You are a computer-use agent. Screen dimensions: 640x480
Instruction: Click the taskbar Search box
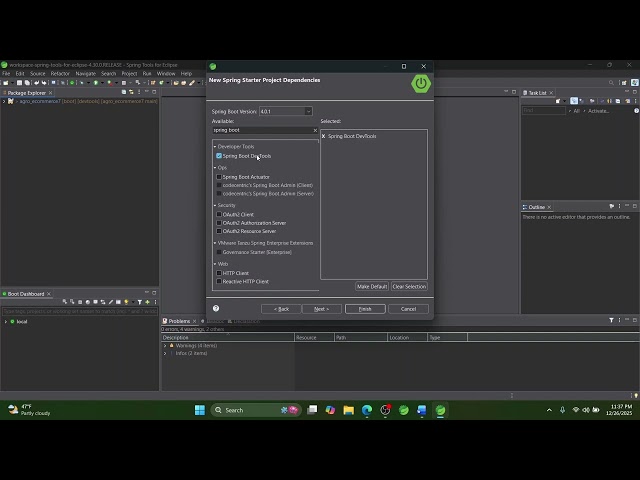pos(256,410)
